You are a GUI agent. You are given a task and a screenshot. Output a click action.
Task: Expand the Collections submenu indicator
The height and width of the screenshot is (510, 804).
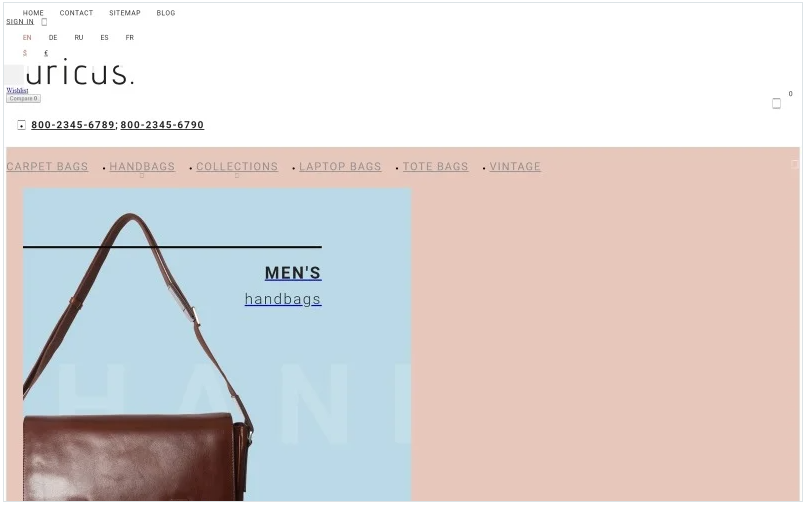pyautogui.click(x=237, y=175)
